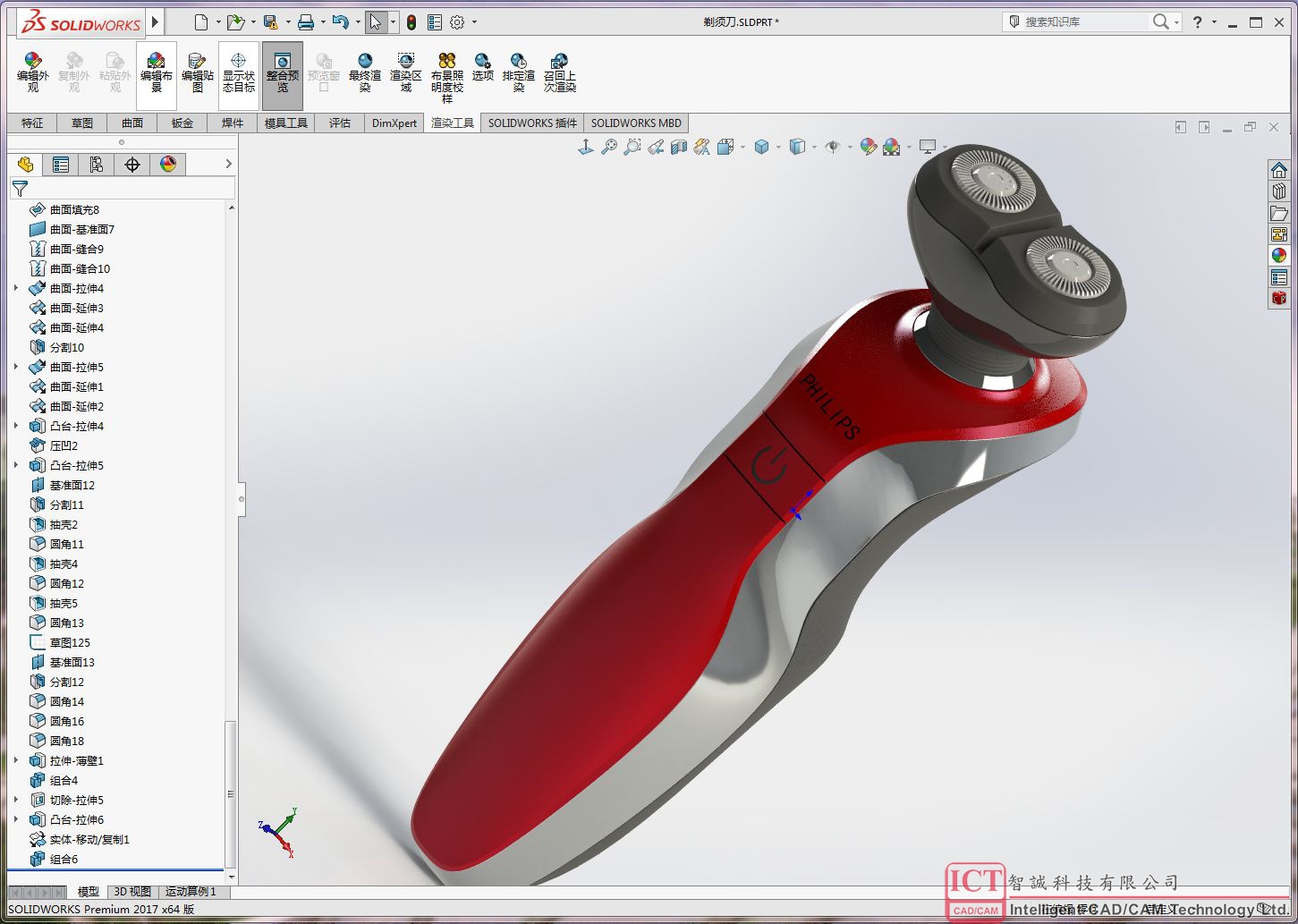Switch to the 曲面 (Surfaces) tab

(132, 123)
